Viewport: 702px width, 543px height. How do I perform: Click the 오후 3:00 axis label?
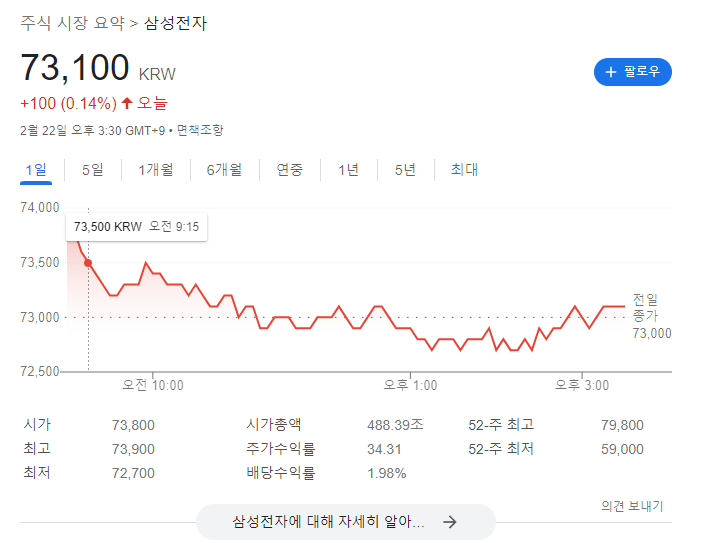(x=582, y=385)
